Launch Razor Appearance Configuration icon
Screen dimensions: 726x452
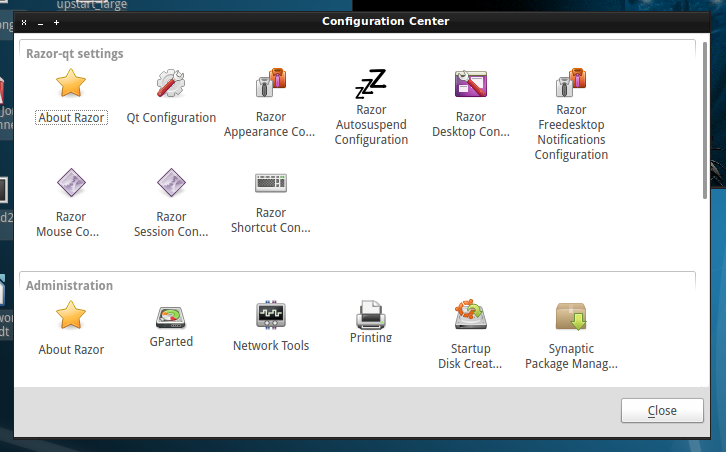pyautogui.click(x=271, y=83)
